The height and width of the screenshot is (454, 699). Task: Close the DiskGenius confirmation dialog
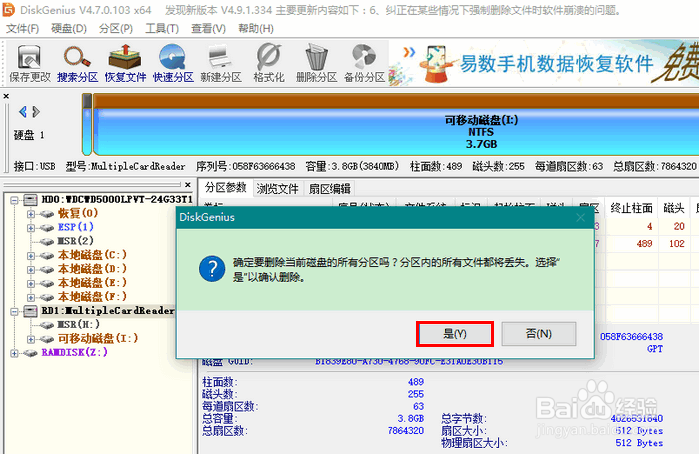click(580, 217)
